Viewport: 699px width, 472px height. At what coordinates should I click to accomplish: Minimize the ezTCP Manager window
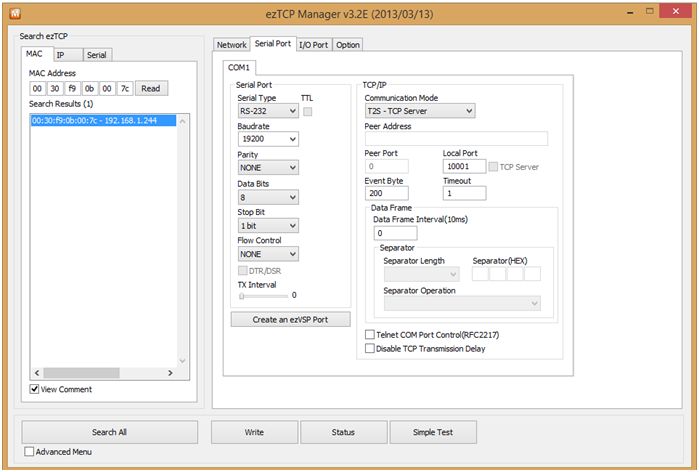(630, 13)
